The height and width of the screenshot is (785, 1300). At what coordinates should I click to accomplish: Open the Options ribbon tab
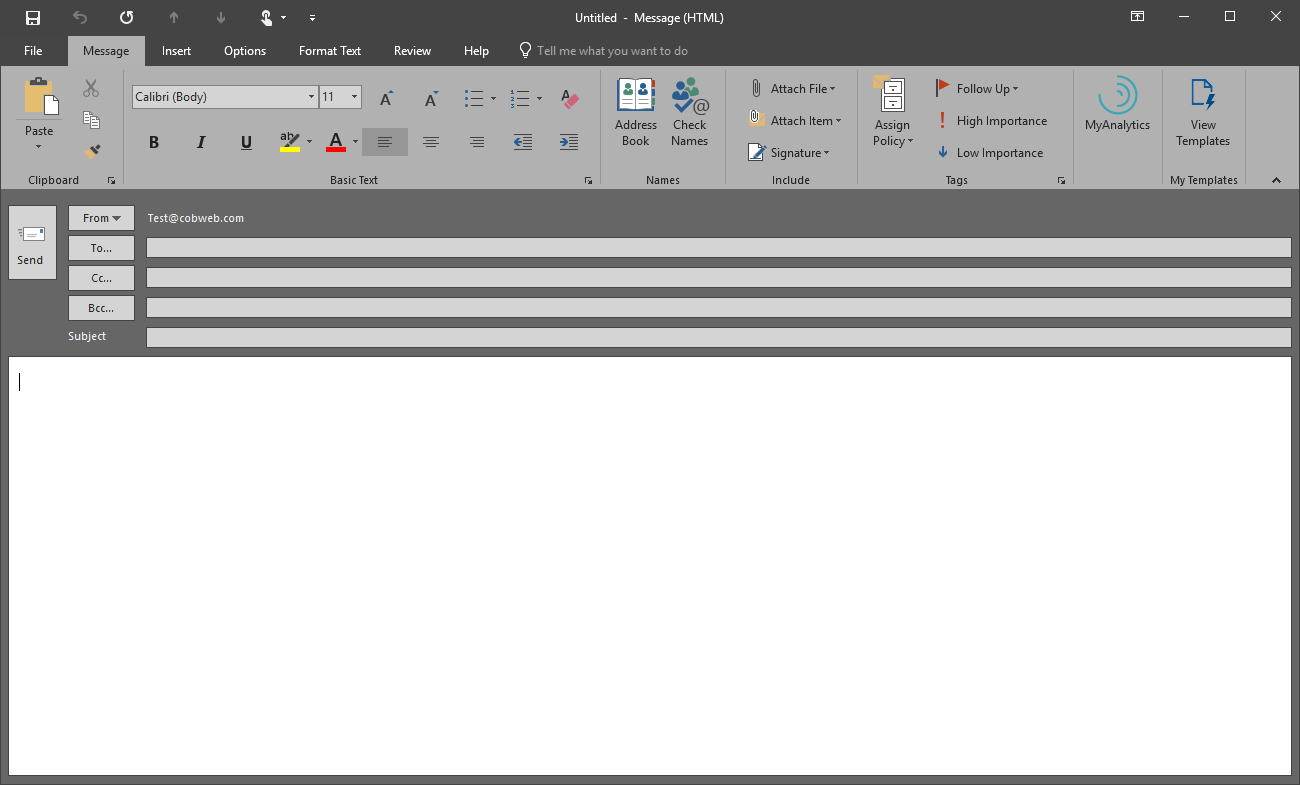click(x=244, y=50)
